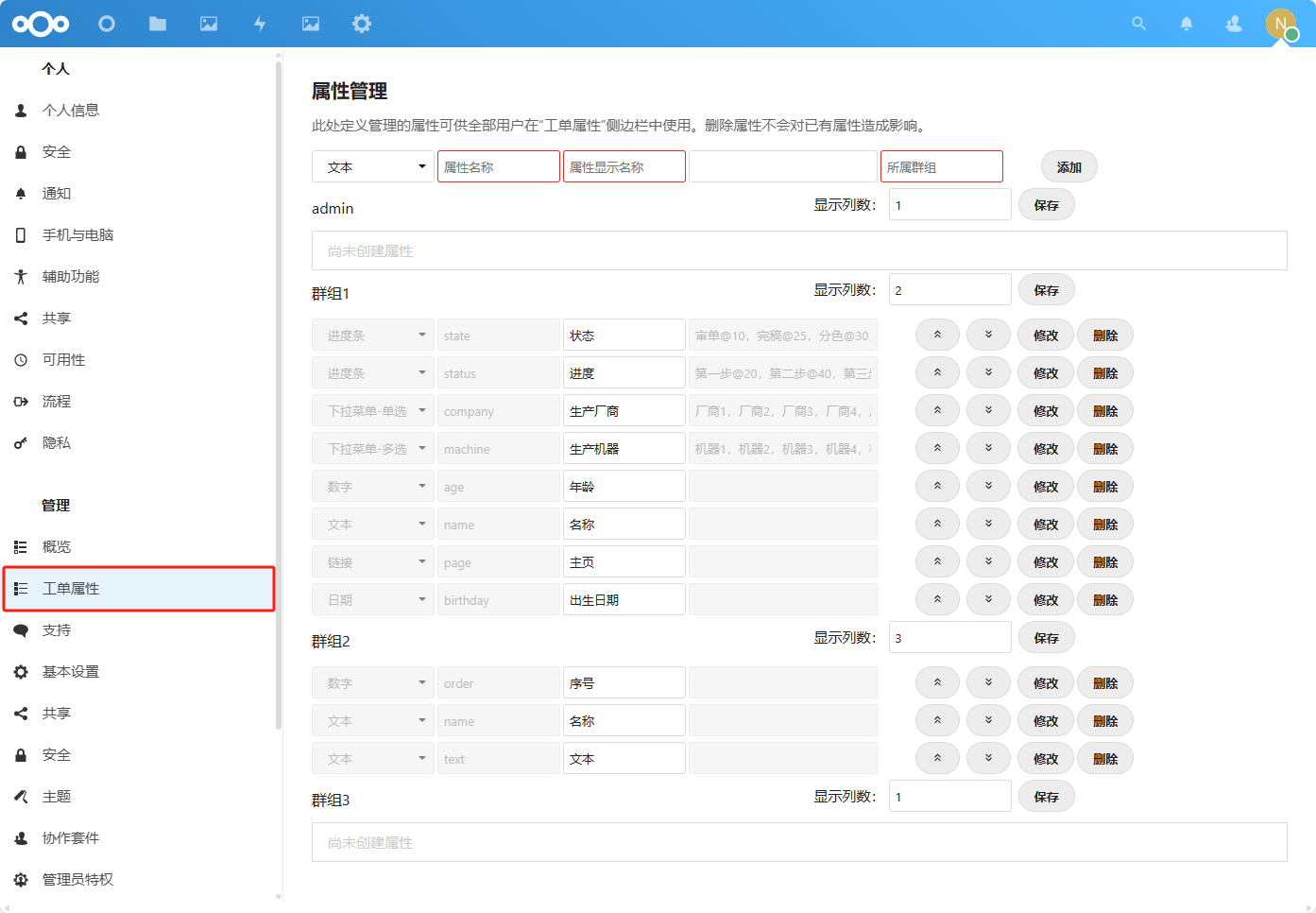Open the new attribute type dropdown 文本
This screenshot has width=1316, height=913.
point(373,166)
